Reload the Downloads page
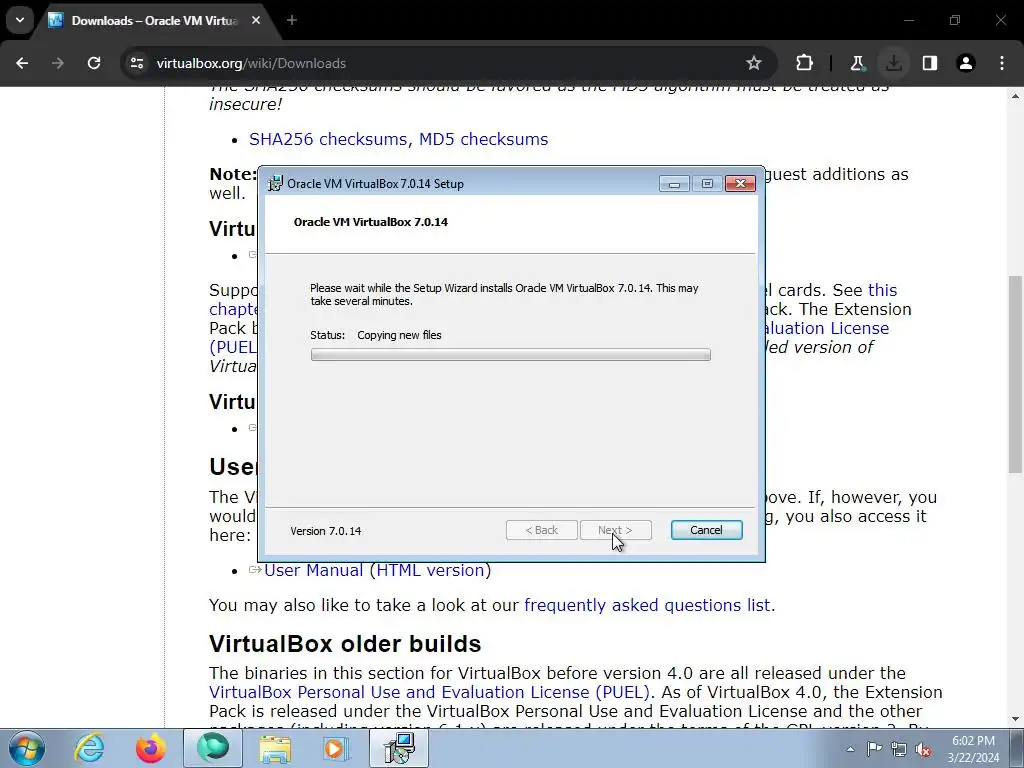The image size is (1024, 768). pyautogui.click(x=94, y=63)
